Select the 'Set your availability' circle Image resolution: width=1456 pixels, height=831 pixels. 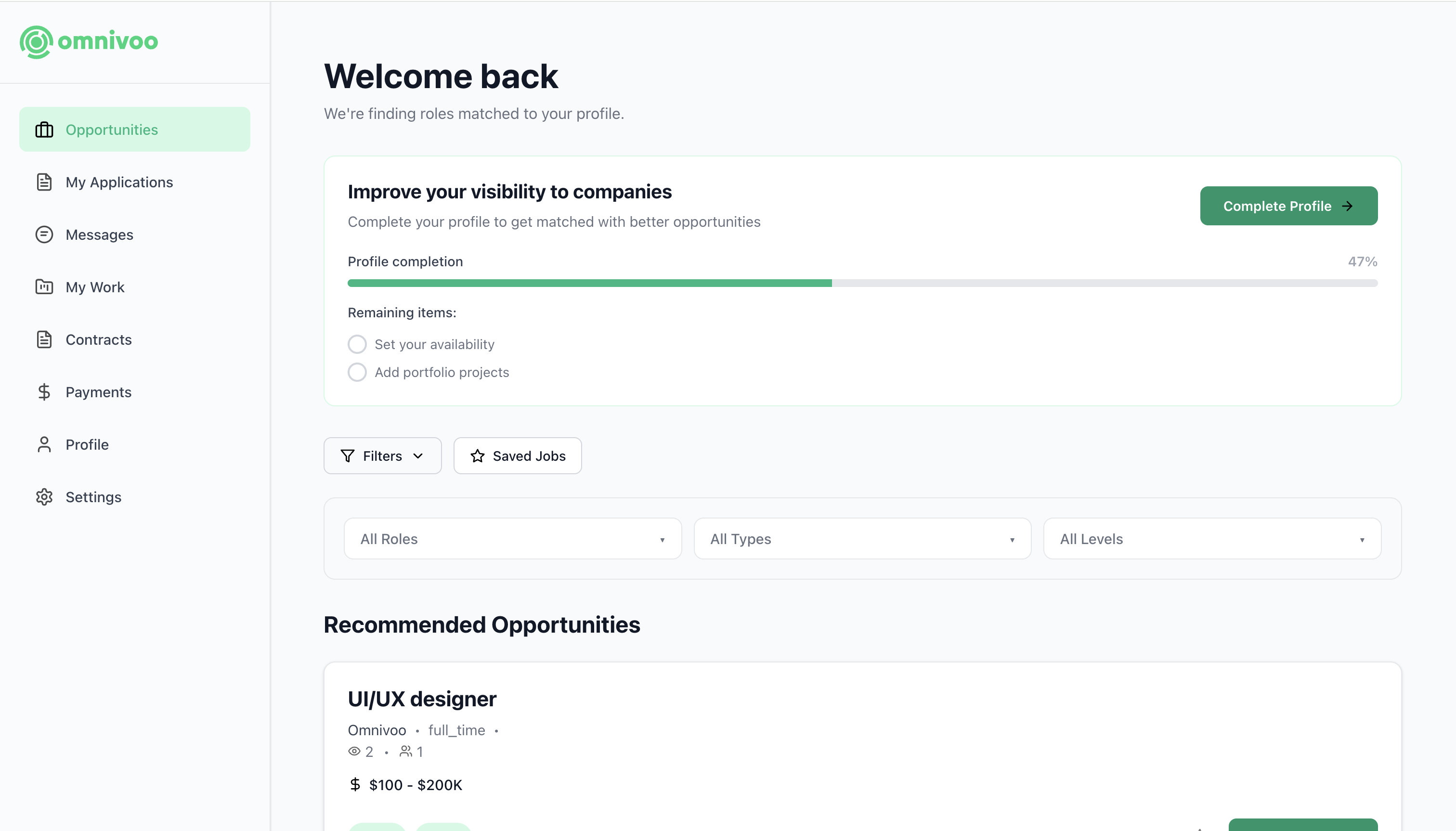(357, 344)
